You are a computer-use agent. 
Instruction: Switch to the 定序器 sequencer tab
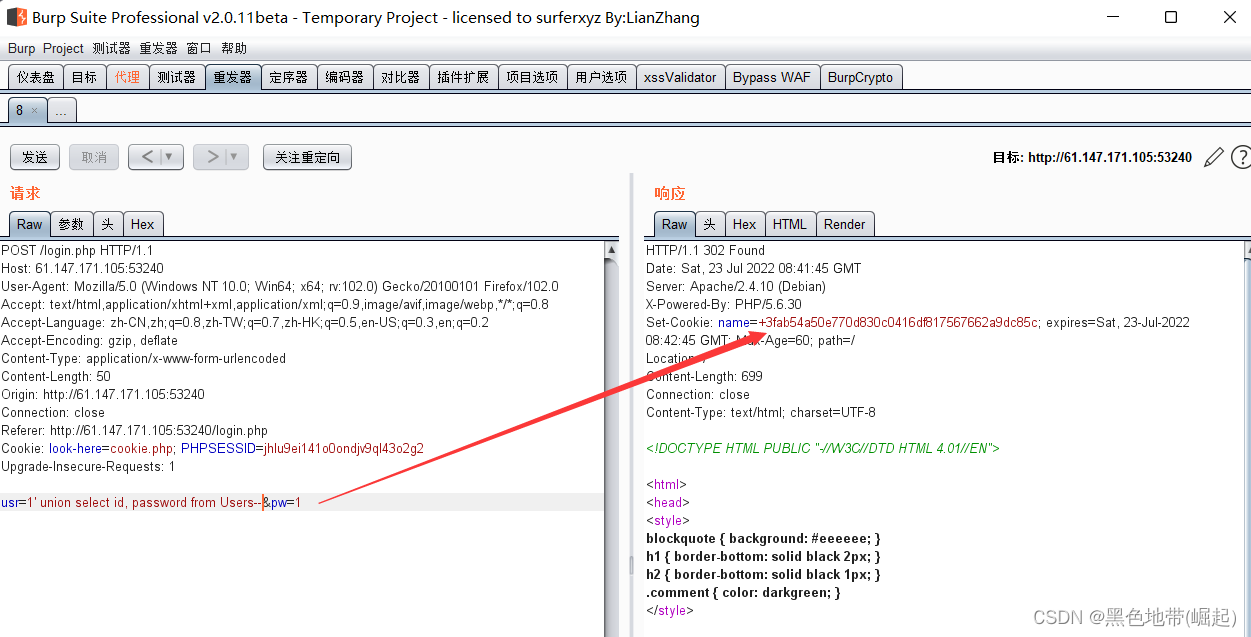click(289, 77)
